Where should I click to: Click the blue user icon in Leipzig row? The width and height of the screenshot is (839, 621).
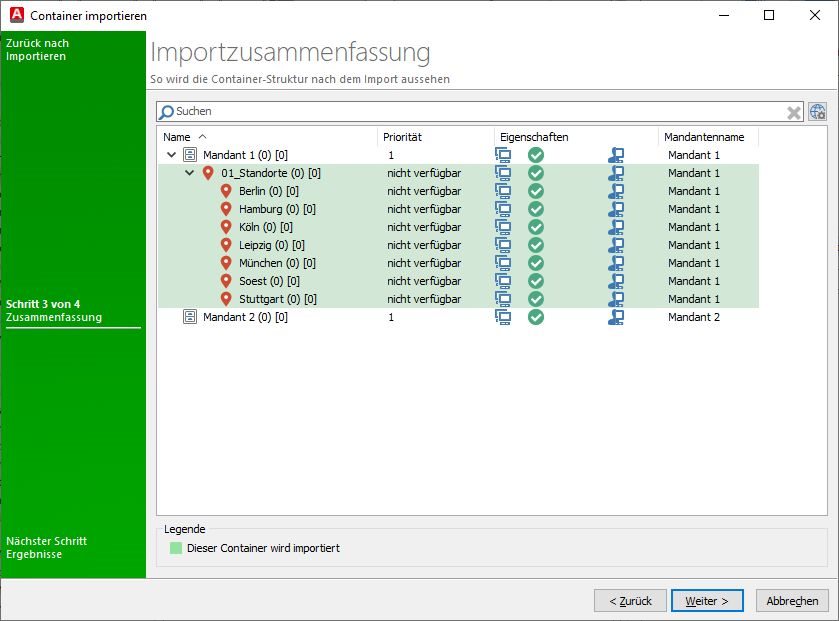(x=616, y=245)
